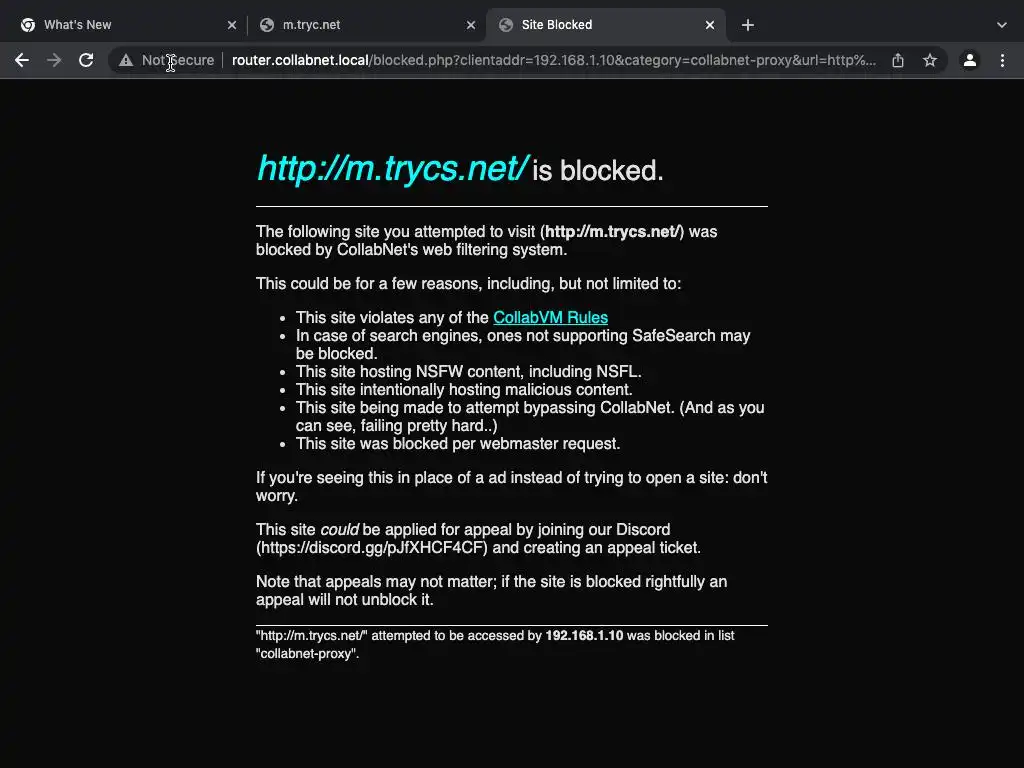The width and height of the screenshot is (1024, 768).
Task: Click the "is blocked." heading text
Action: (x=598, y=171)
